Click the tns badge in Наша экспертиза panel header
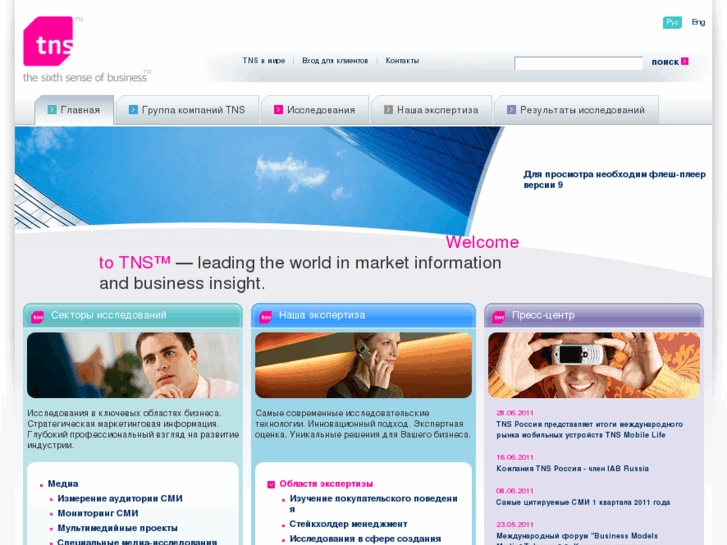This screenshot has height=545, width=727. tap(266, 317)
